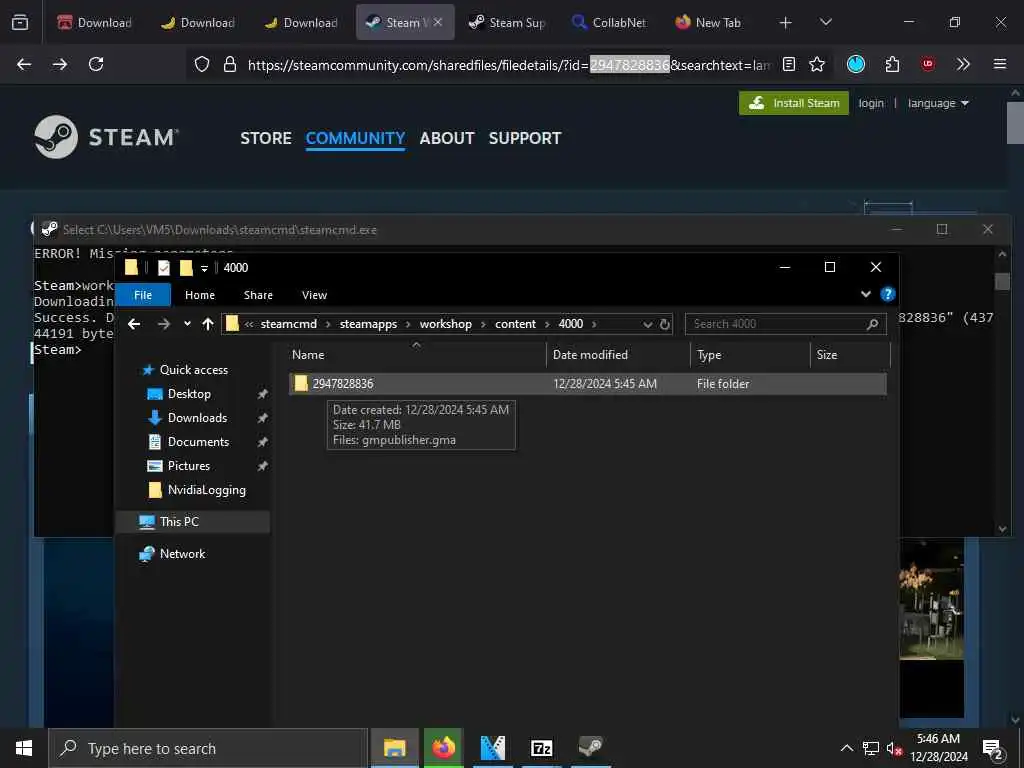Open uBlock Origin extension icon
The image size is (1024, 768).
(927, 64)
